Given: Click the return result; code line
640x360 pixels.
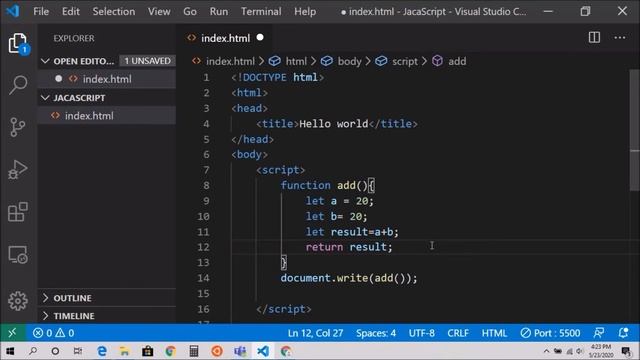Looking at the screenshot, I should tap(349, 247).
